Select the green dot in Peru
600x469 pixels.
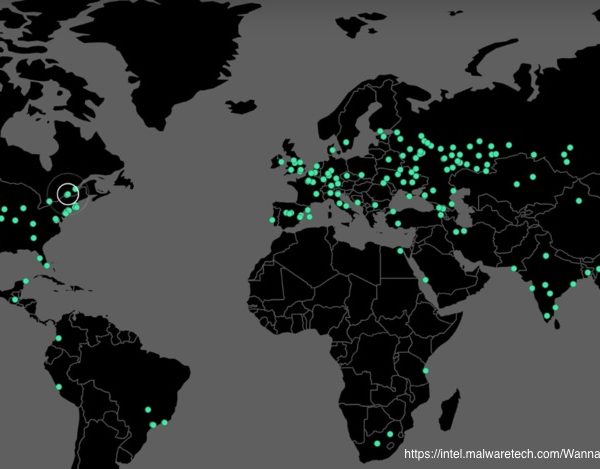point(58,386)
